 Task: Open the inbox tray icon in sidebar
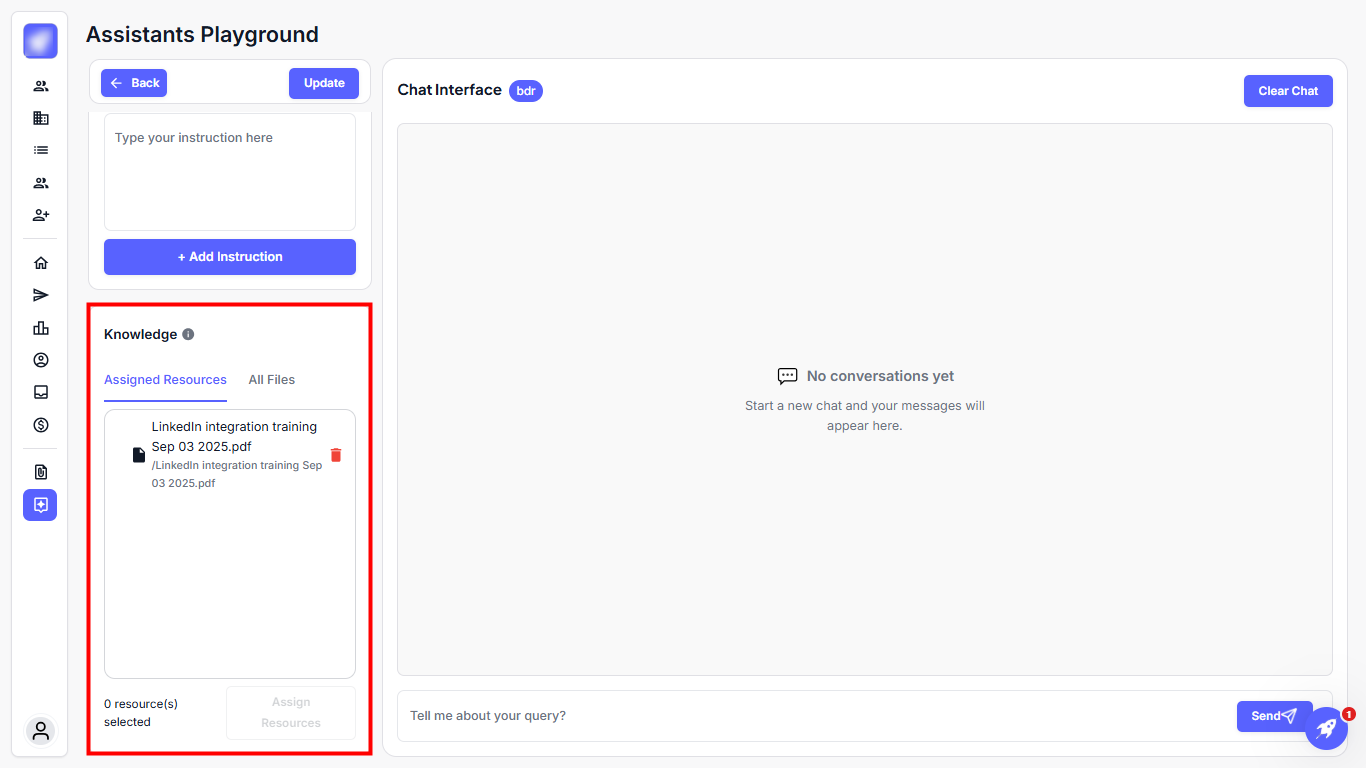[41, 392]
